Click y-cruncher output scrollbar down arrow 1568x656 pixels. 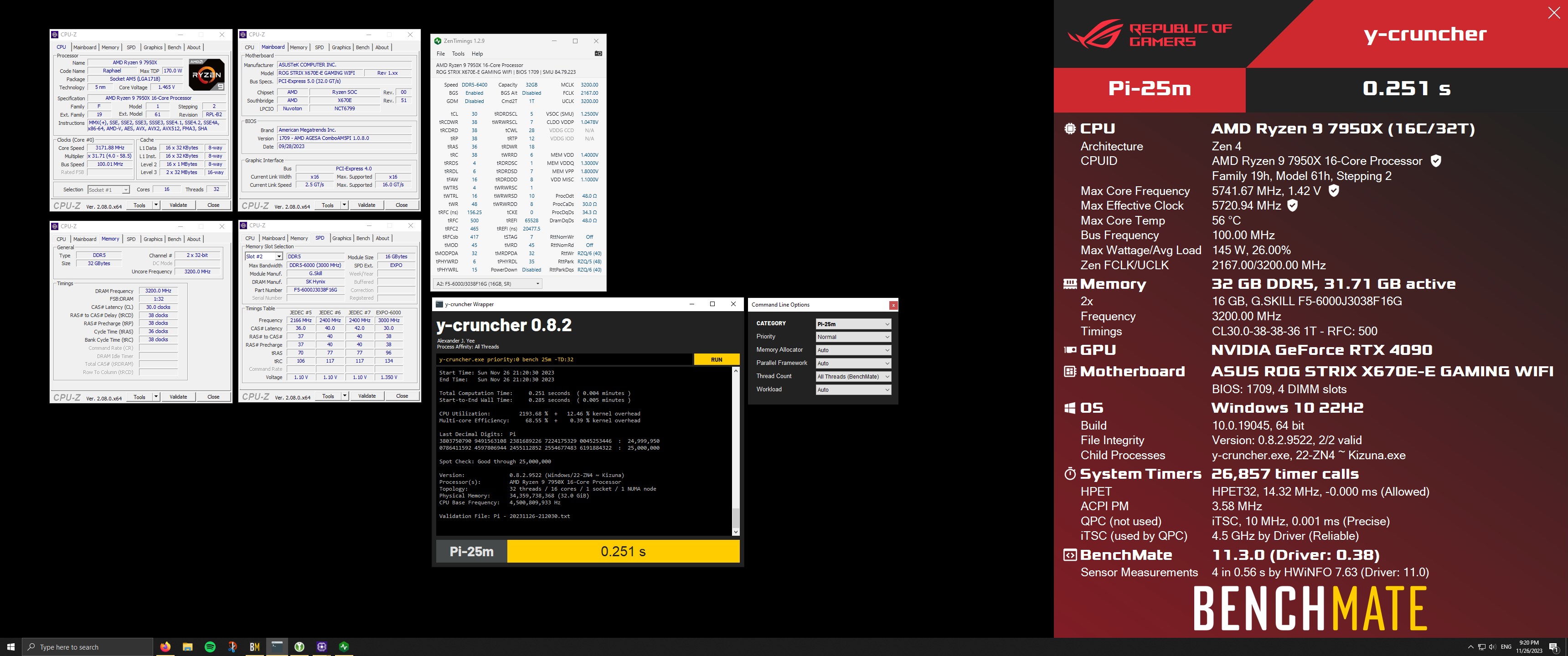click(x=735, y=532)
